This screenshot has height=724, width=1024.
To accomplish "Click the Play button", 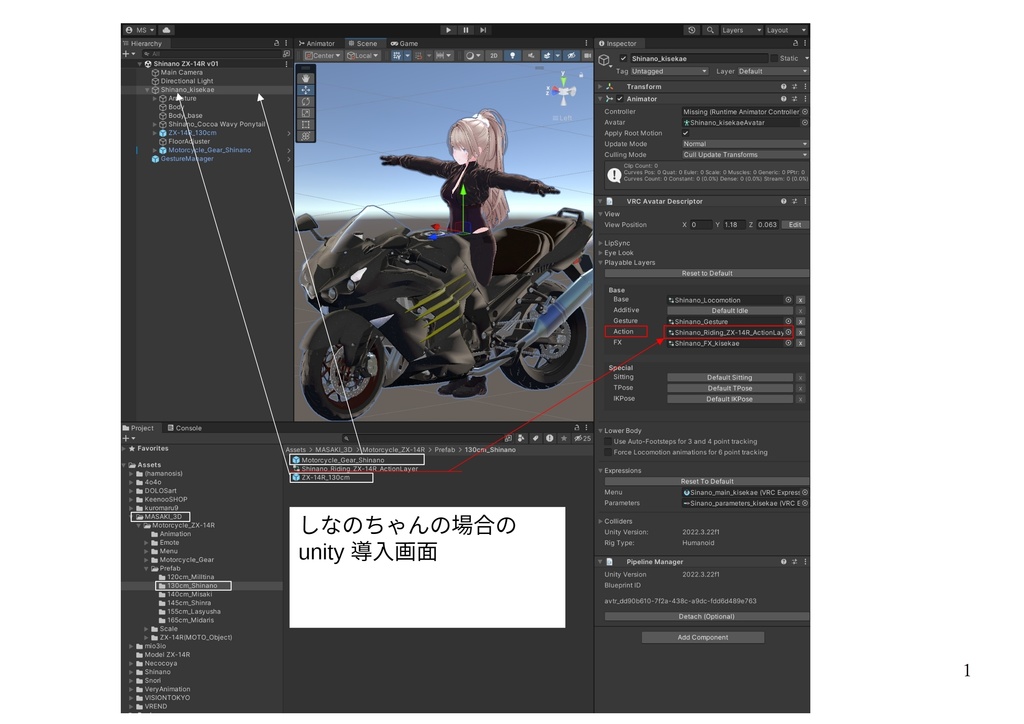I will 448,30.
